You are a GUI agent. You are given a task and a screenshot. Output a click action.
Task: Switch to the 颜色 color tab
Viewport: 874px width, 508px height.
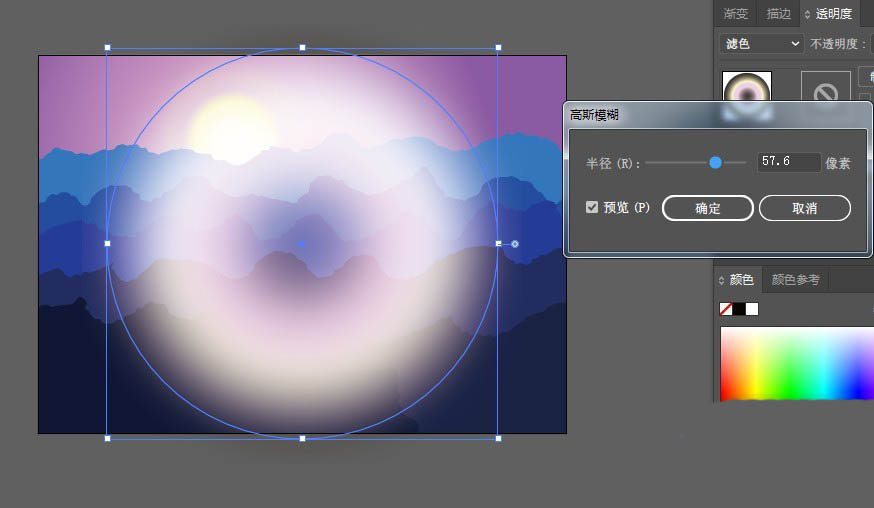tap(741, 279)
